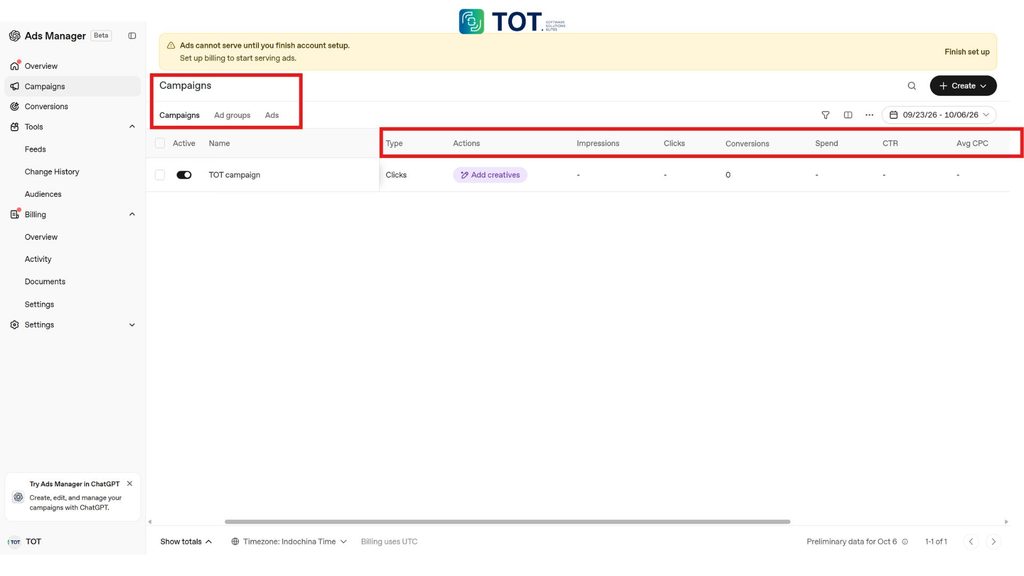This screenshot has width=1024, height=576.
Task: Click the Settings gear icon
Action: coord(14,325)
